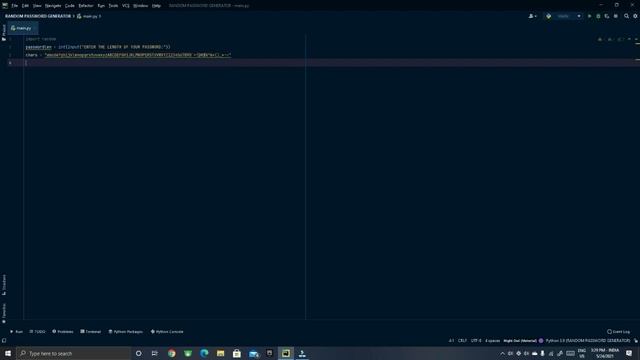
Task: Toggle the read-only lock icon
Action: pos(636,340)
